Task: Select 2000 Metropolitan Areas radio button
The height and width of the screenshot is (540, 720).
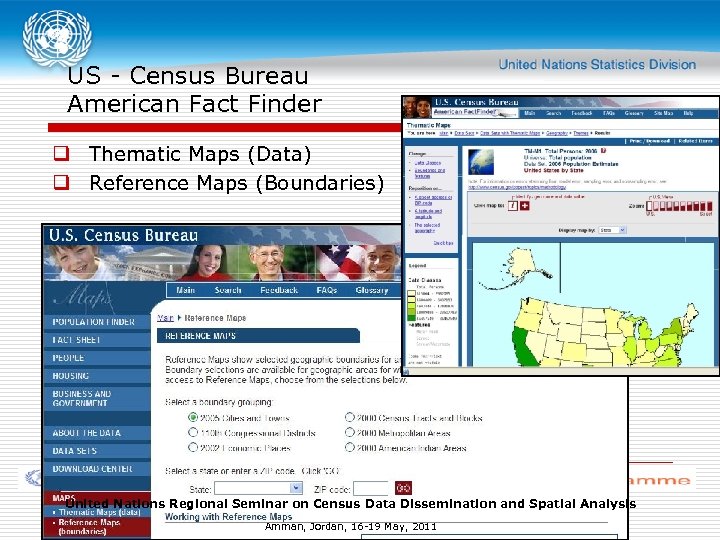Action: 349,433
